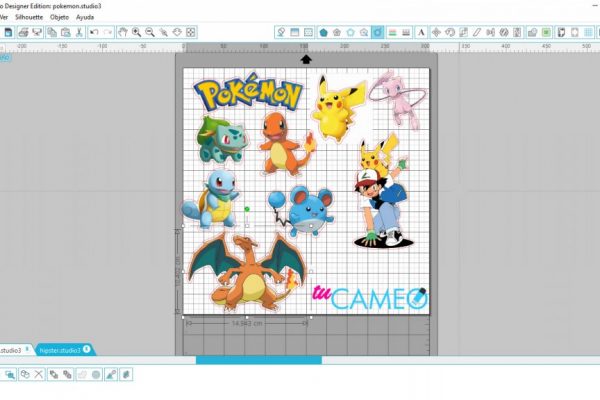Click the Print icon in toolbar
The height and width of the screenshot is (400, 600).
(x=23, y=32)
